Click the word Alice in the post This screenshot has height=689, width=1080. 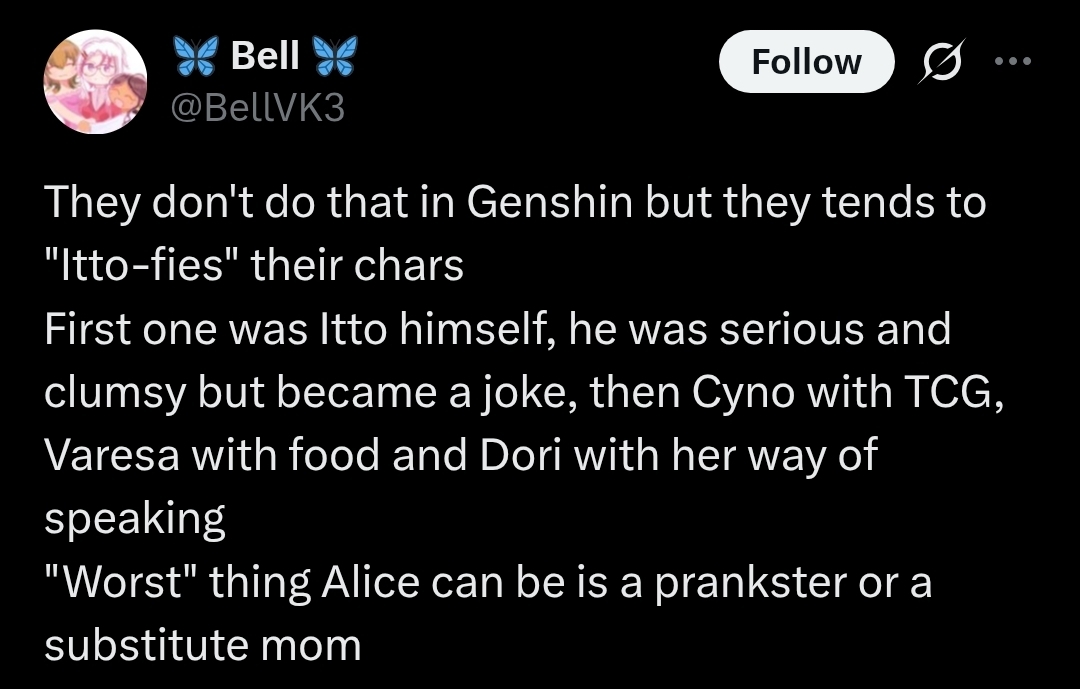click(371, 582)
